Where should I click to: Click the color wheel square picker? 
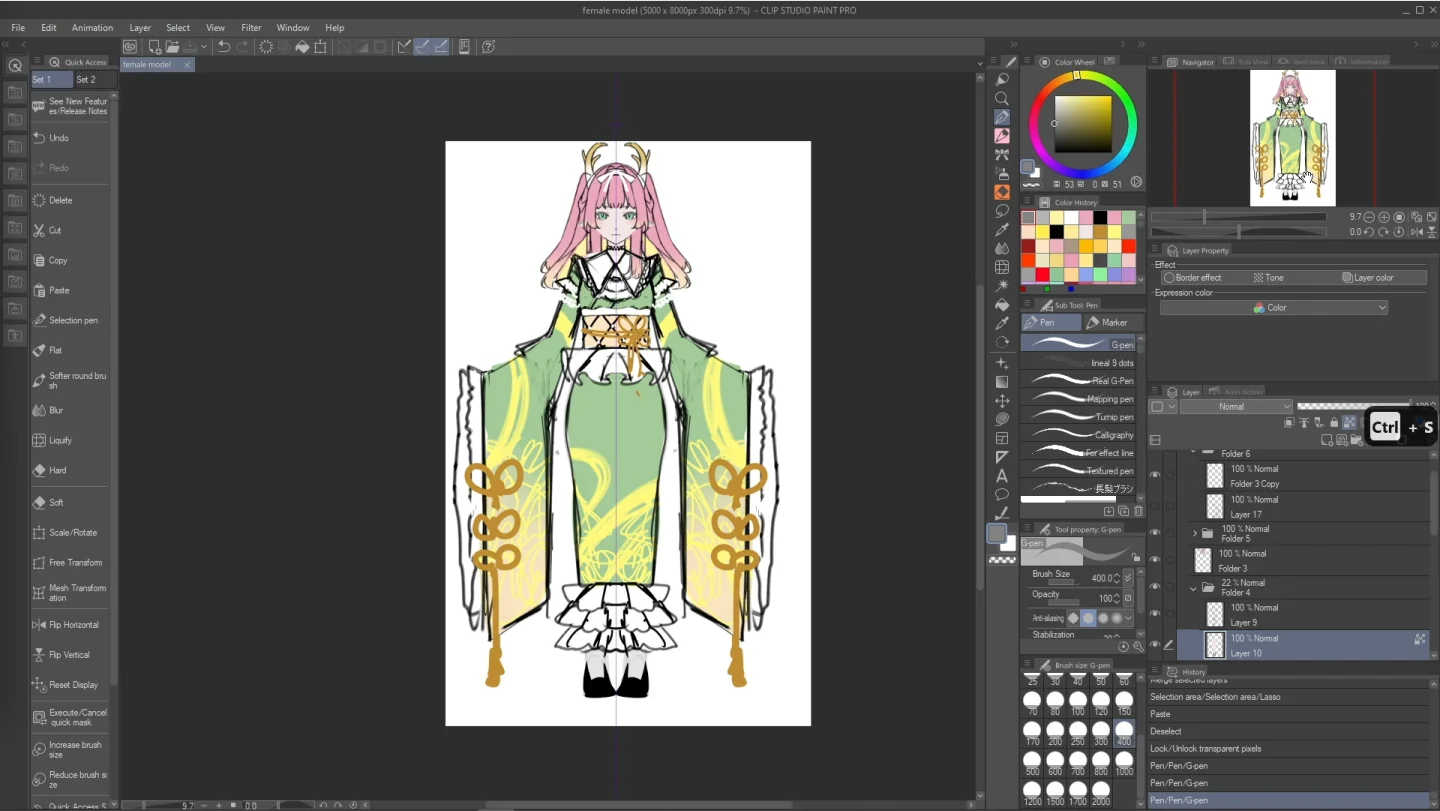pos(1082,125)
